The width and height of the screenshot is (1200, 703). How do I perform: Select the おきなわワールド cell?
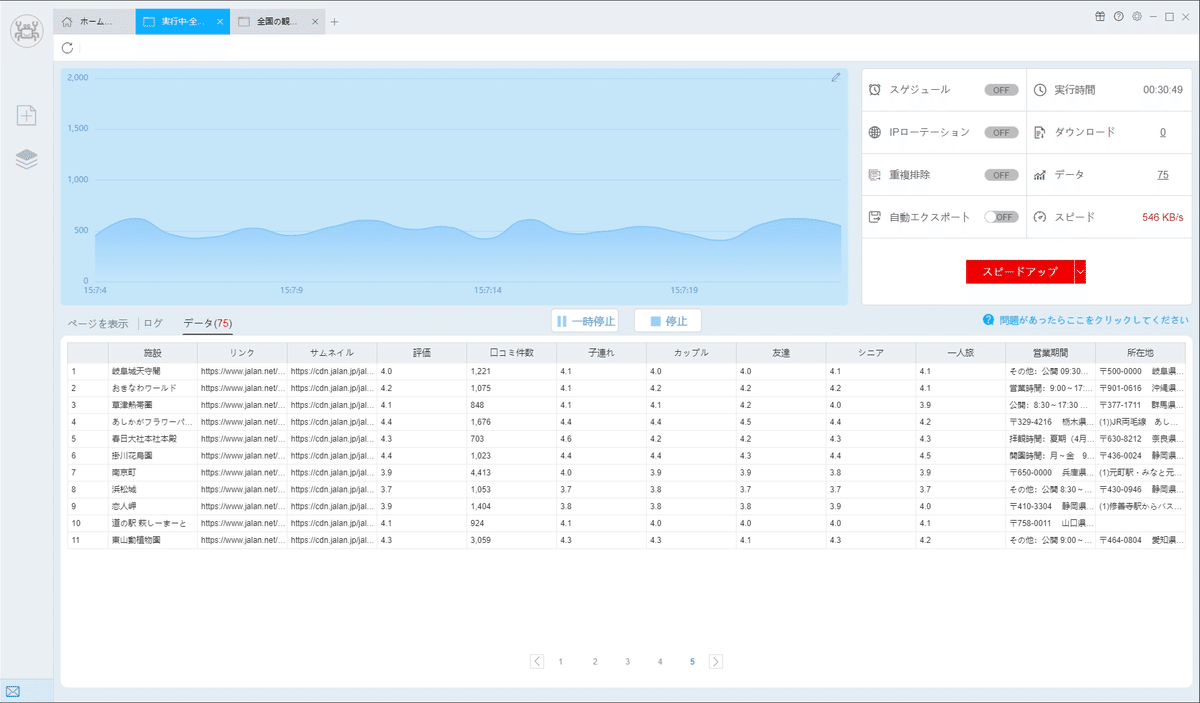[153, 388]
